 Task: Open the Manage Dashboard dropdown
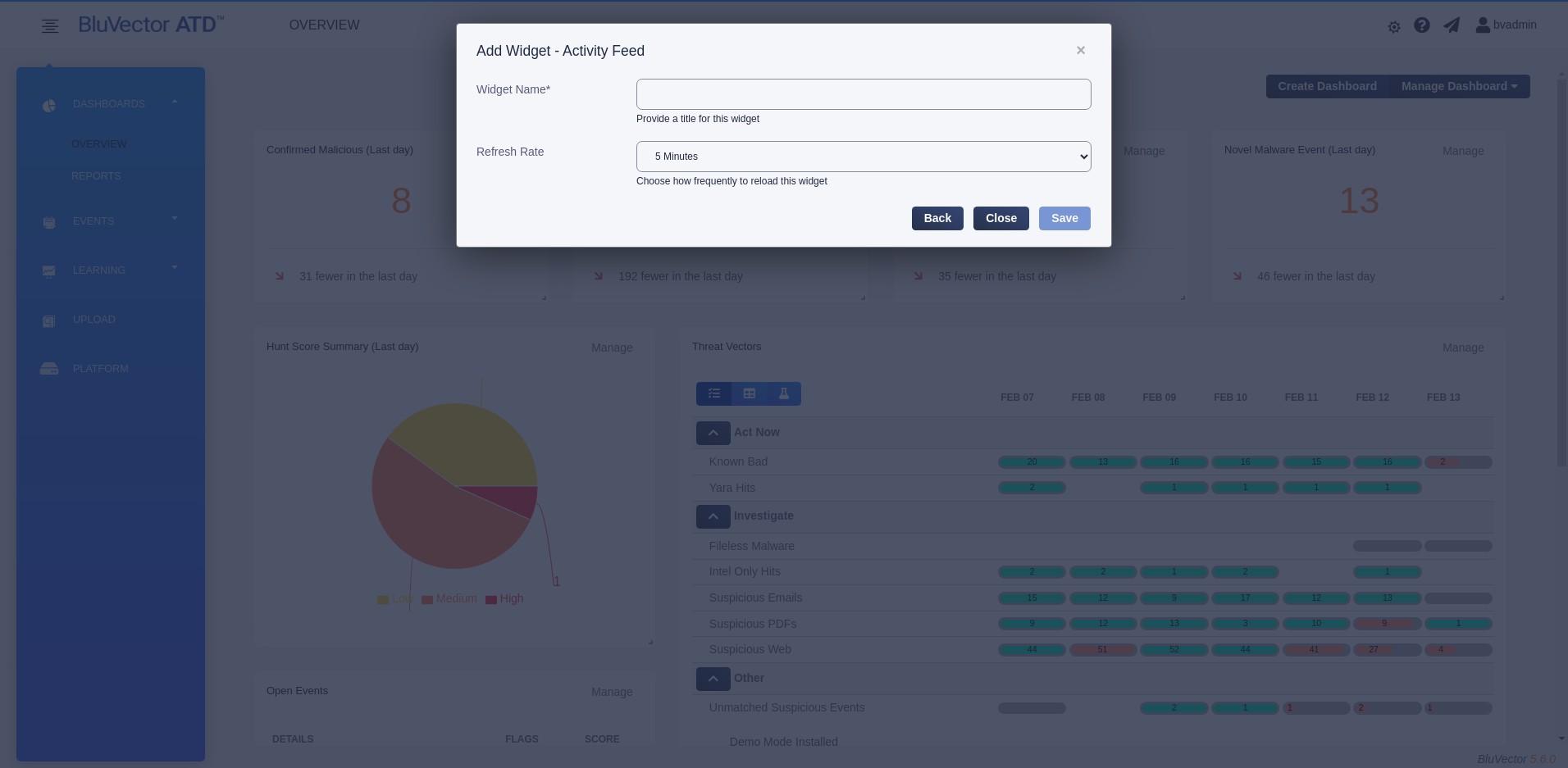pyautogui.click(x=1459, y=86)
